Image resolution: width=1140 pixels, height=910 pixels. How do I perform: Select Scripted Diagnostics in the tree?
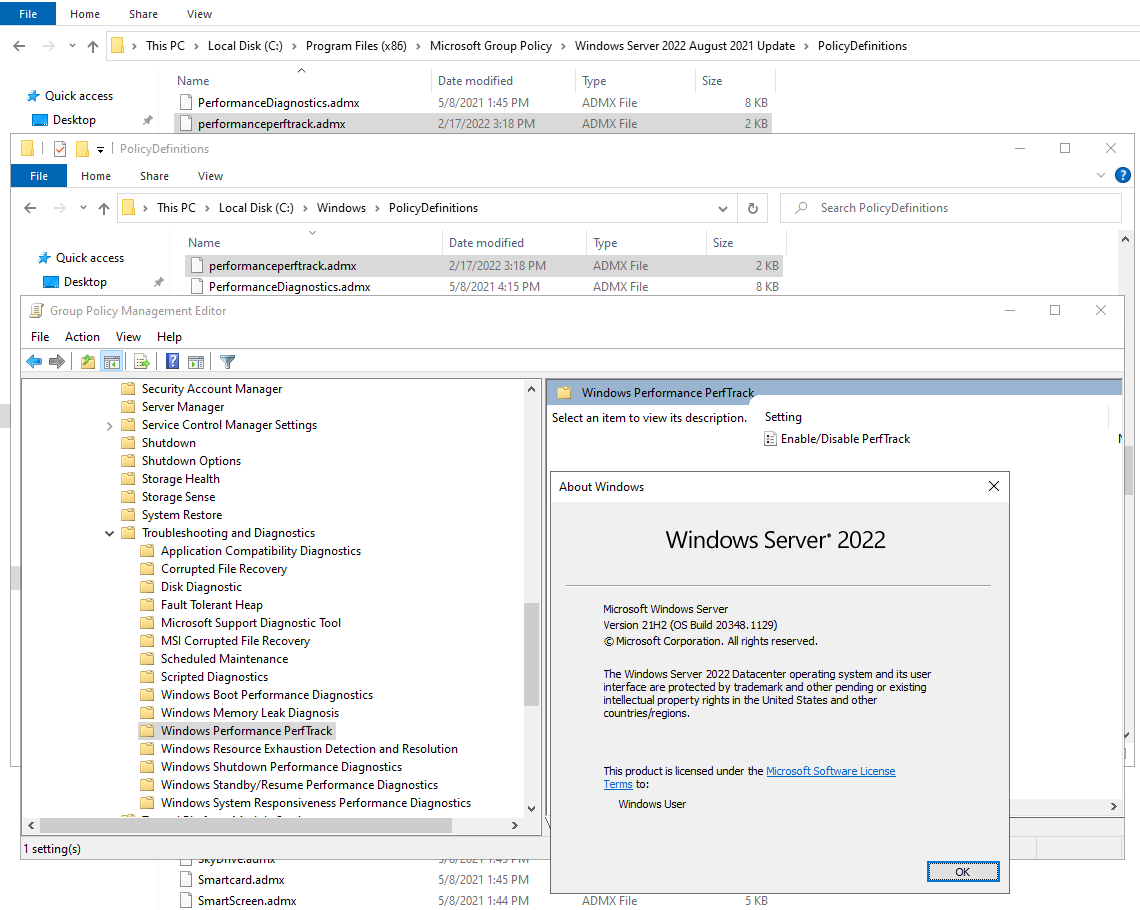pyautogui.click(x=214, y=677)
